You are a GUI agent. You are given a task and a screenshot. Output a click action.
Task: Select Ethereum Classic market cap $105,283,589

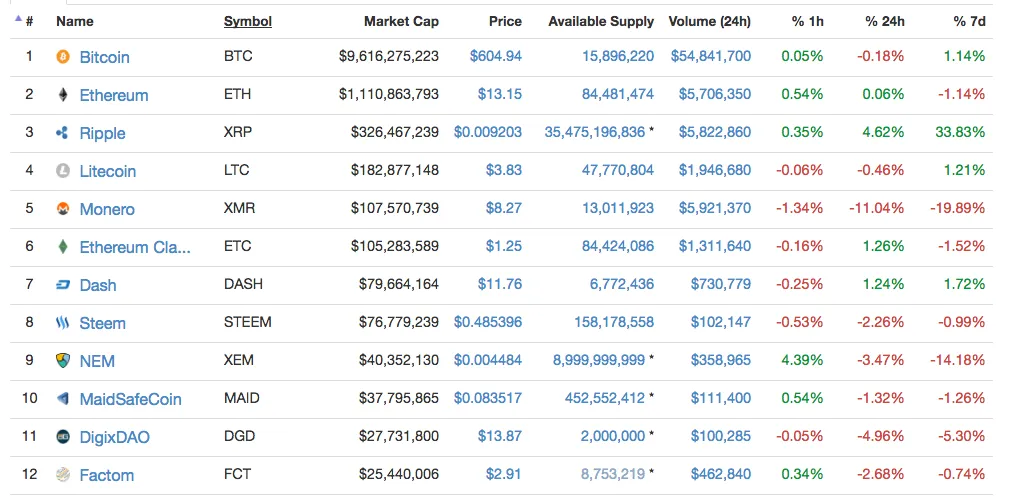(395, 246)
